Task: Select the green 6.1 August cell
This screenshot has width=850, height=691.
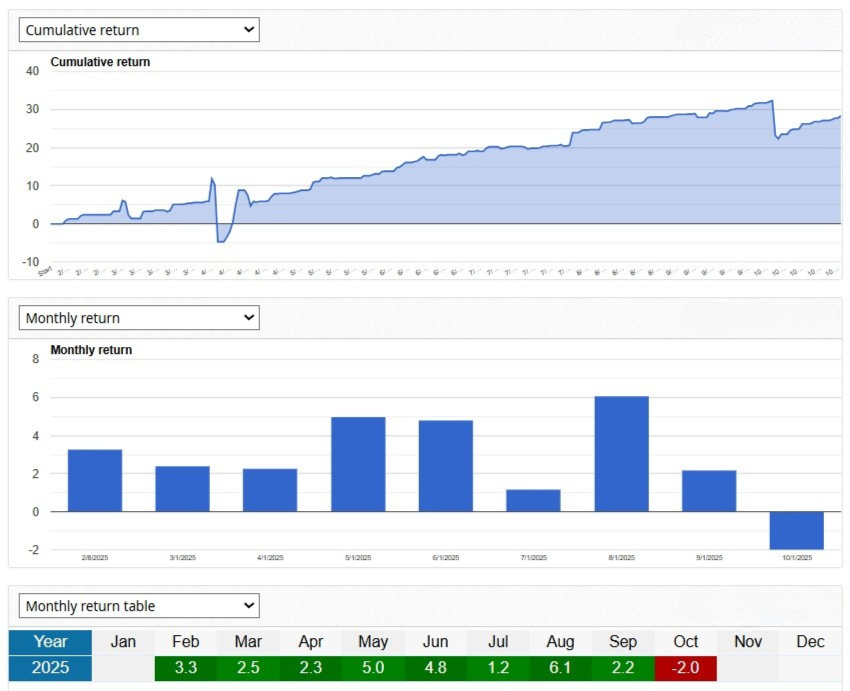Action: pyautogui.click(x=560, y=668)
